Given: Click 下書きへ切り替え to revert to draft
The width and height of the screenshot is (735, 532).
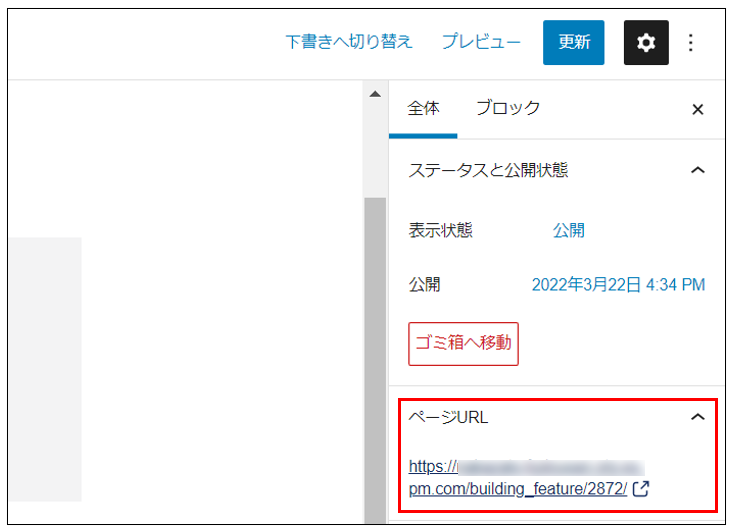Looking at the screenshot, I should (x=349, y=42).
